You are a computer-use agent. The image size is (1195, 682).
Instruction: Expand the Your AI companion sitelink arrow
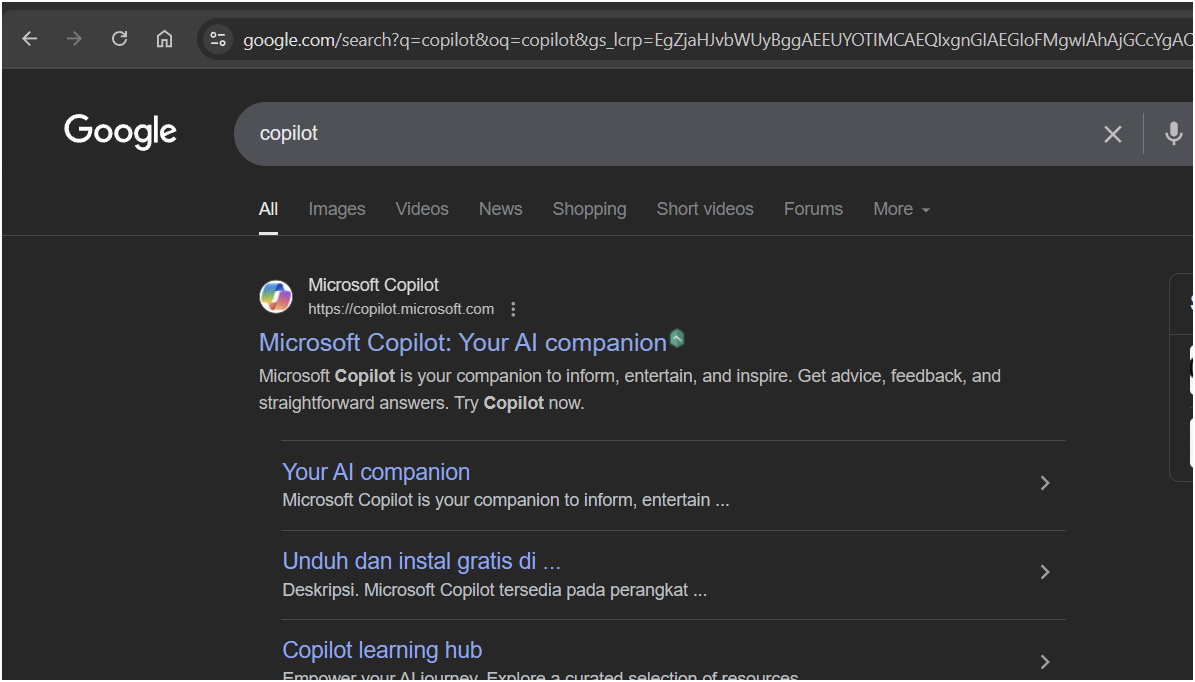(1045, 483)
